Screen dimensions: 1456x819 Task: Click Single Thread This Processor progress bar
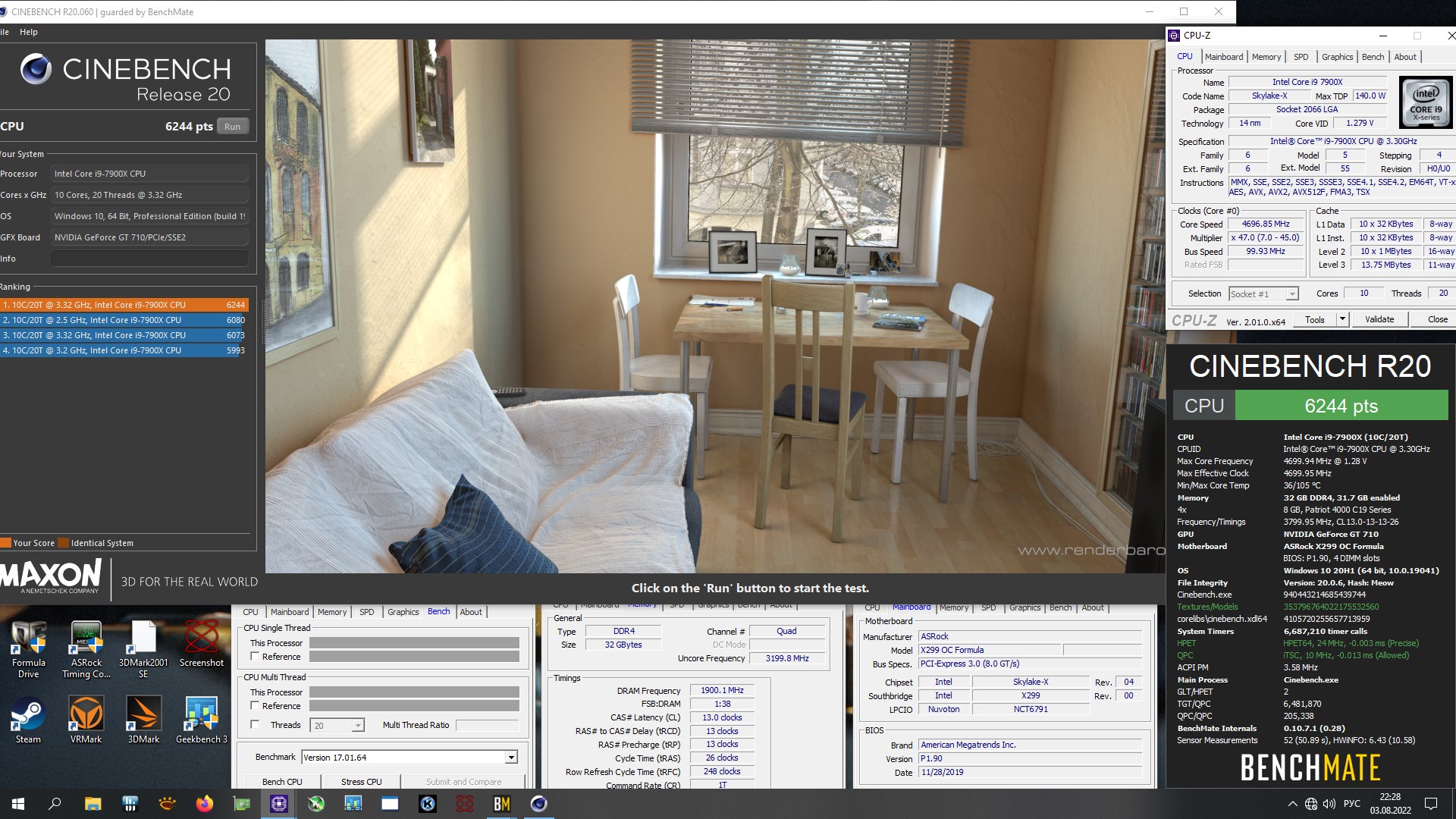coord(414,643)
